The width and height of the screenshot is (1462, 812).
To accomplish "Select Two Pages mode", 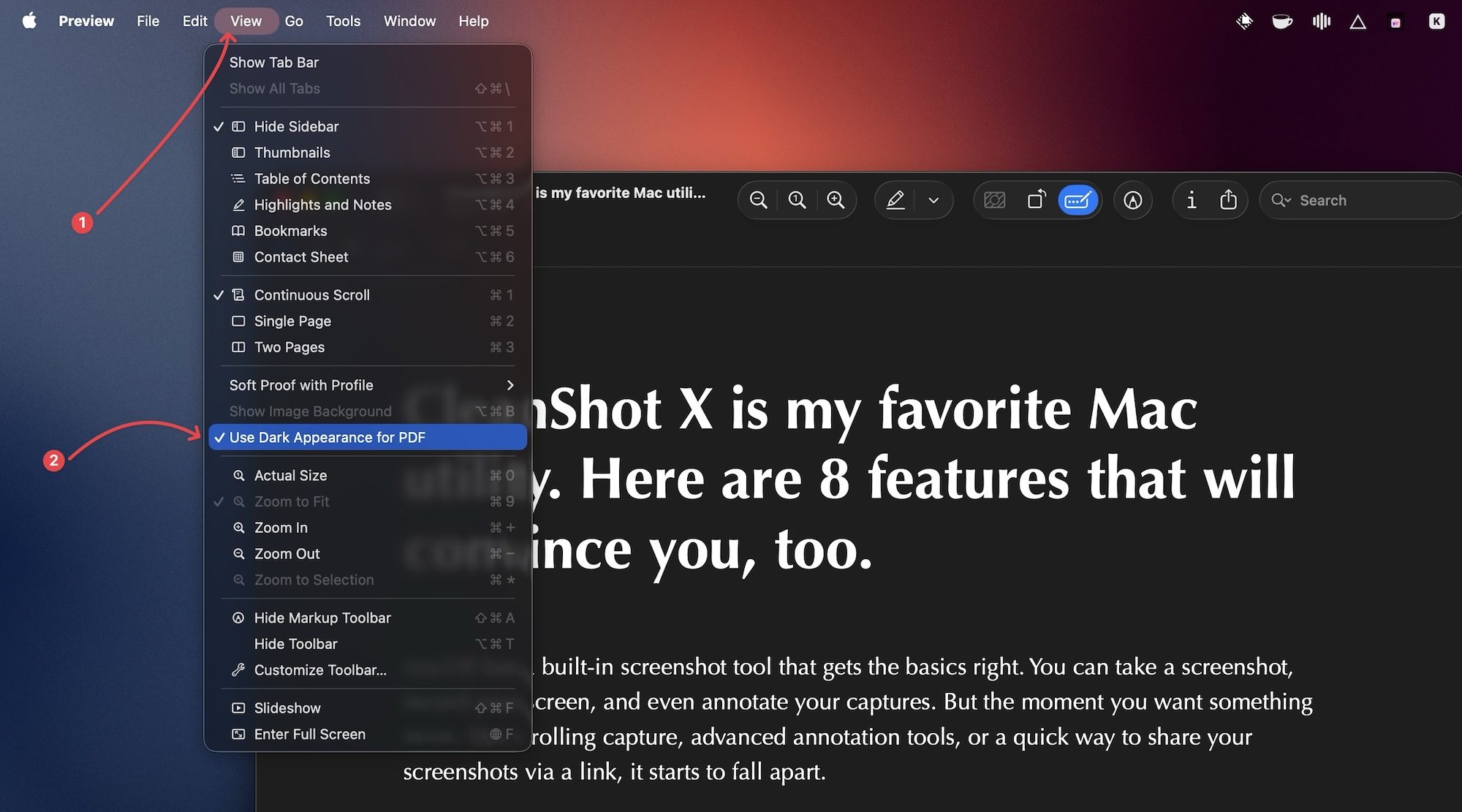I will tap(368, 347).
